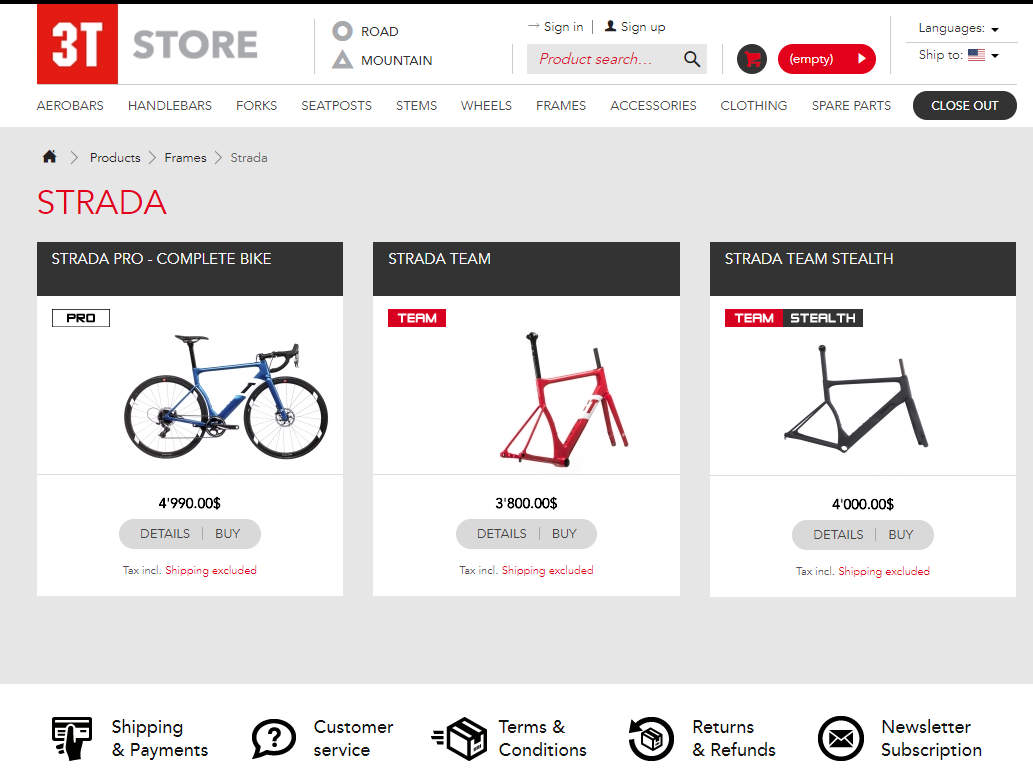The image size is (1033, 776).
Task: Click the Close Out button
Action: click(x=964, y=105)
